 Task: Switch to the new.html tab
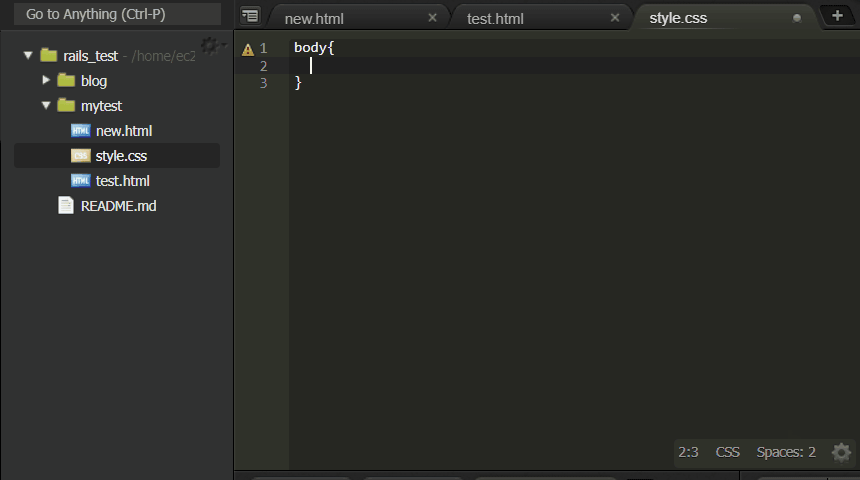pyautogui.click(x=314, y=19)
